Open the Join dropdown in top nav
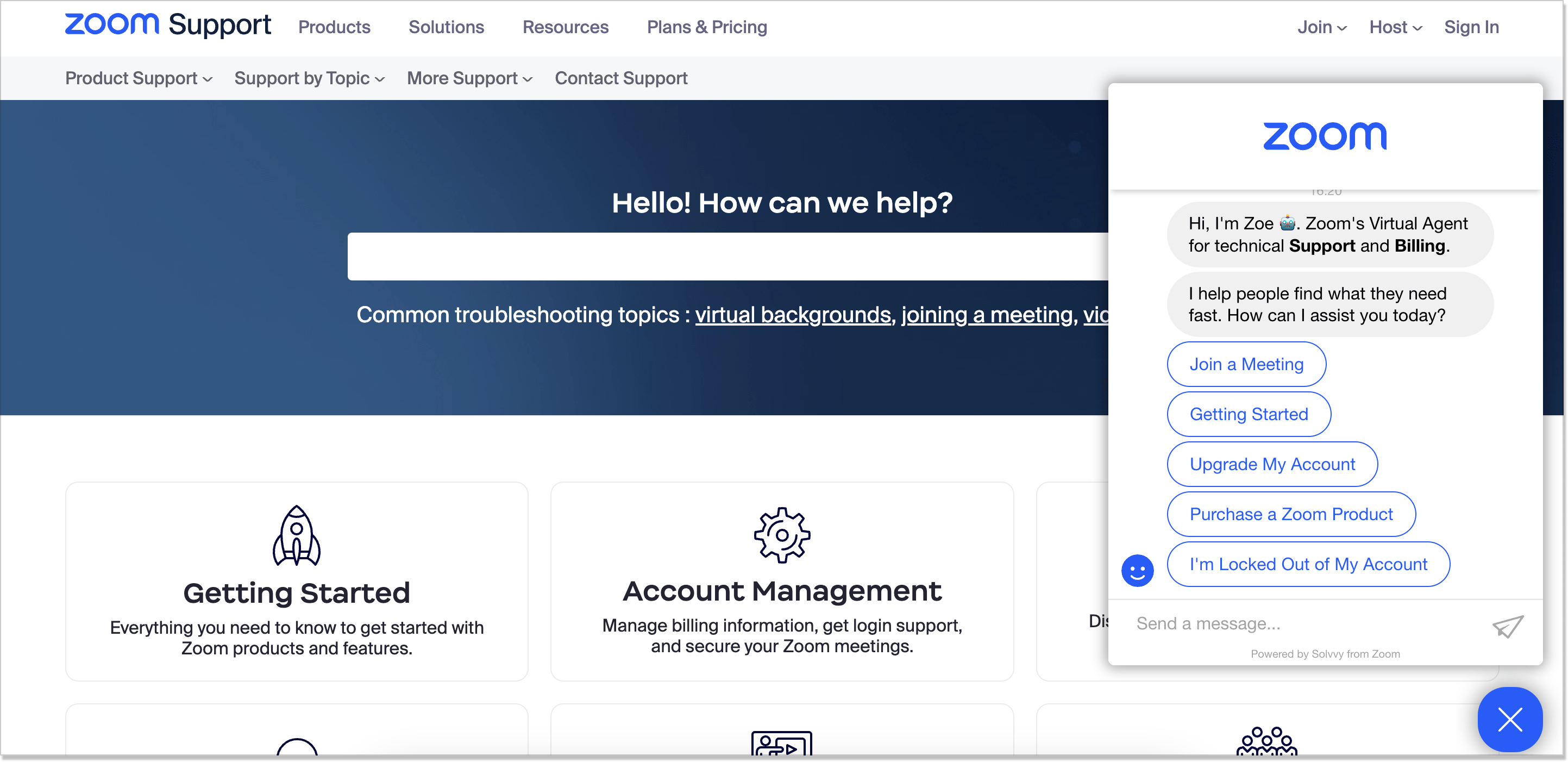The image size is (1568, 762). (1319, 27)
